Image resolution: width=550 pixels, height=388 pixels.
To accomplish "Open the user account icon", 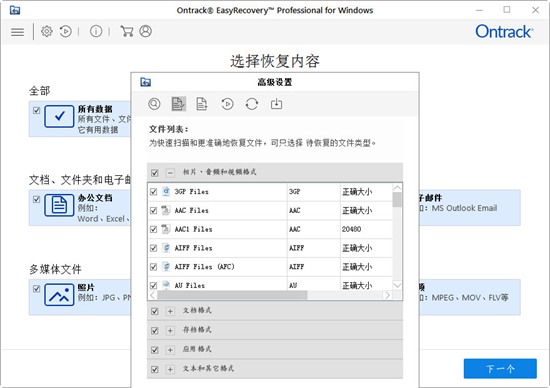I will [146, 32].
